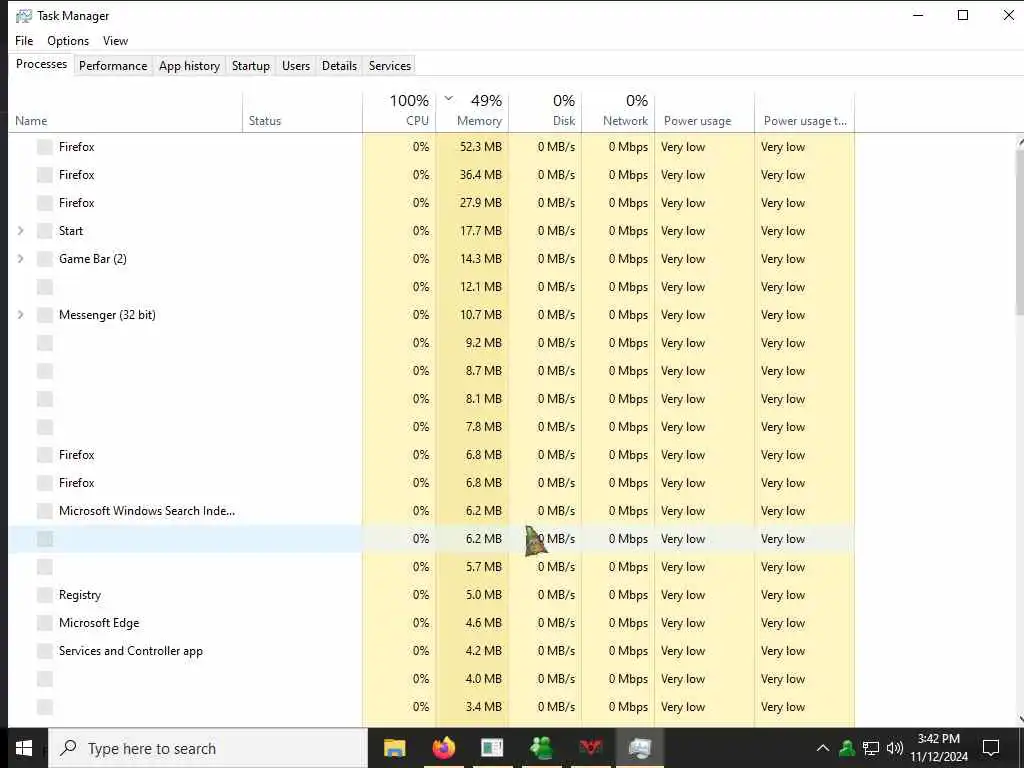Sort by the Power usage column header
This screenshot has width=1024, height=768.
tap(705, 112)
